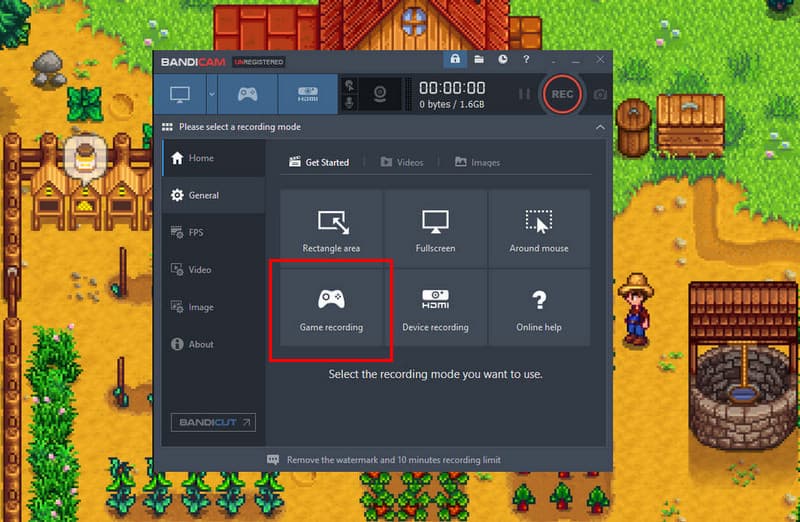Toggle mouse cursor effect icon

349,85
